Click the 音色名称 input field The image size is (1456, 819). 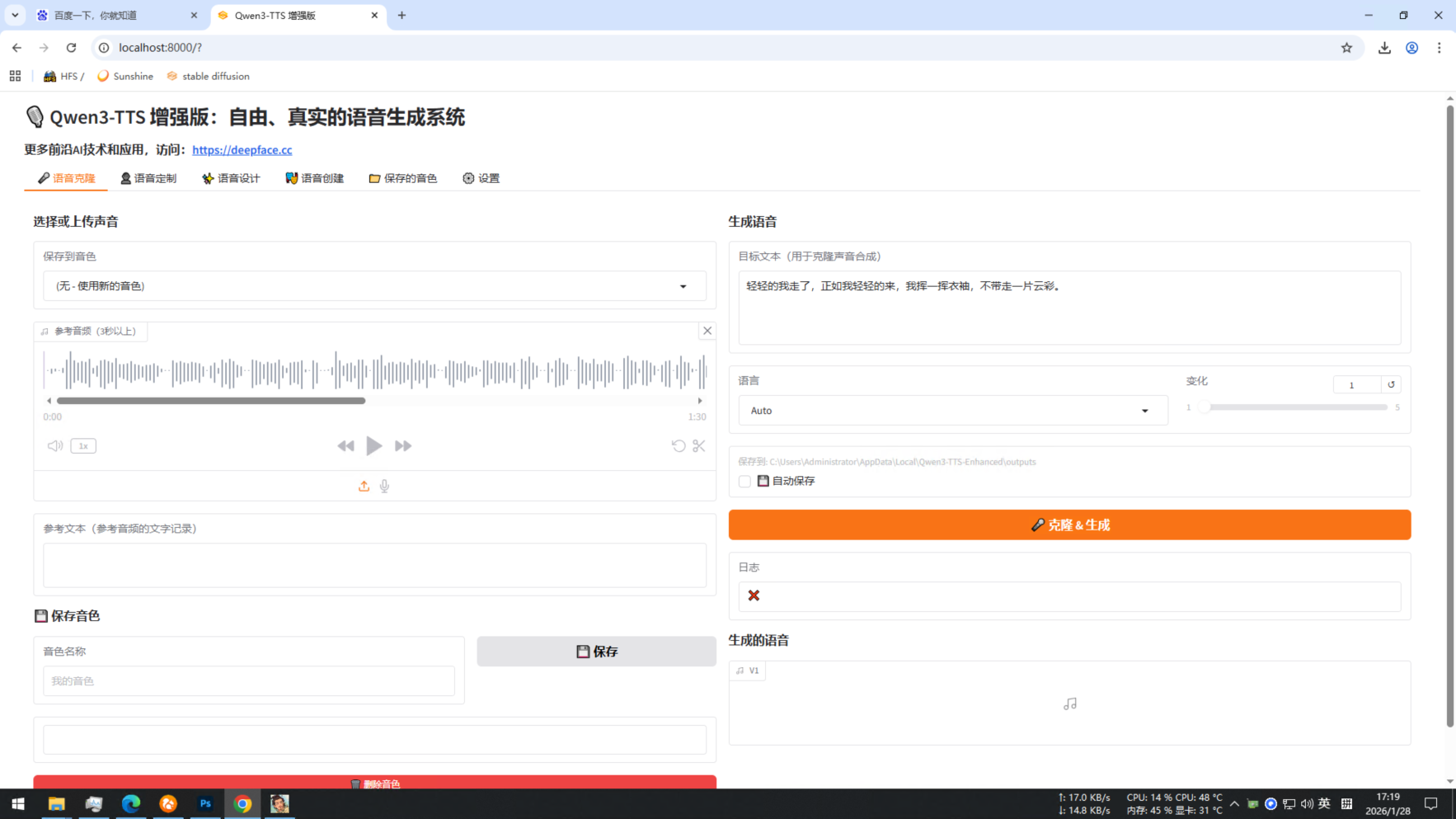248,681
